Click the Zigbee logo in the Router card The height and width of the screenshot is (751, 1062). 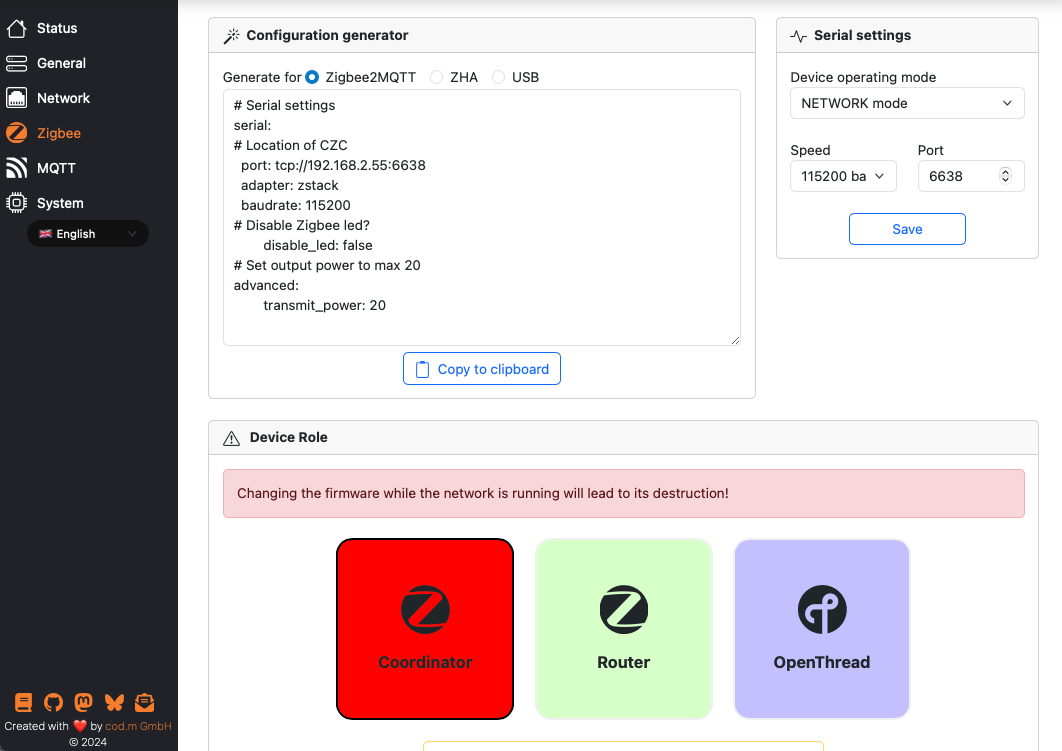(624, 609)
